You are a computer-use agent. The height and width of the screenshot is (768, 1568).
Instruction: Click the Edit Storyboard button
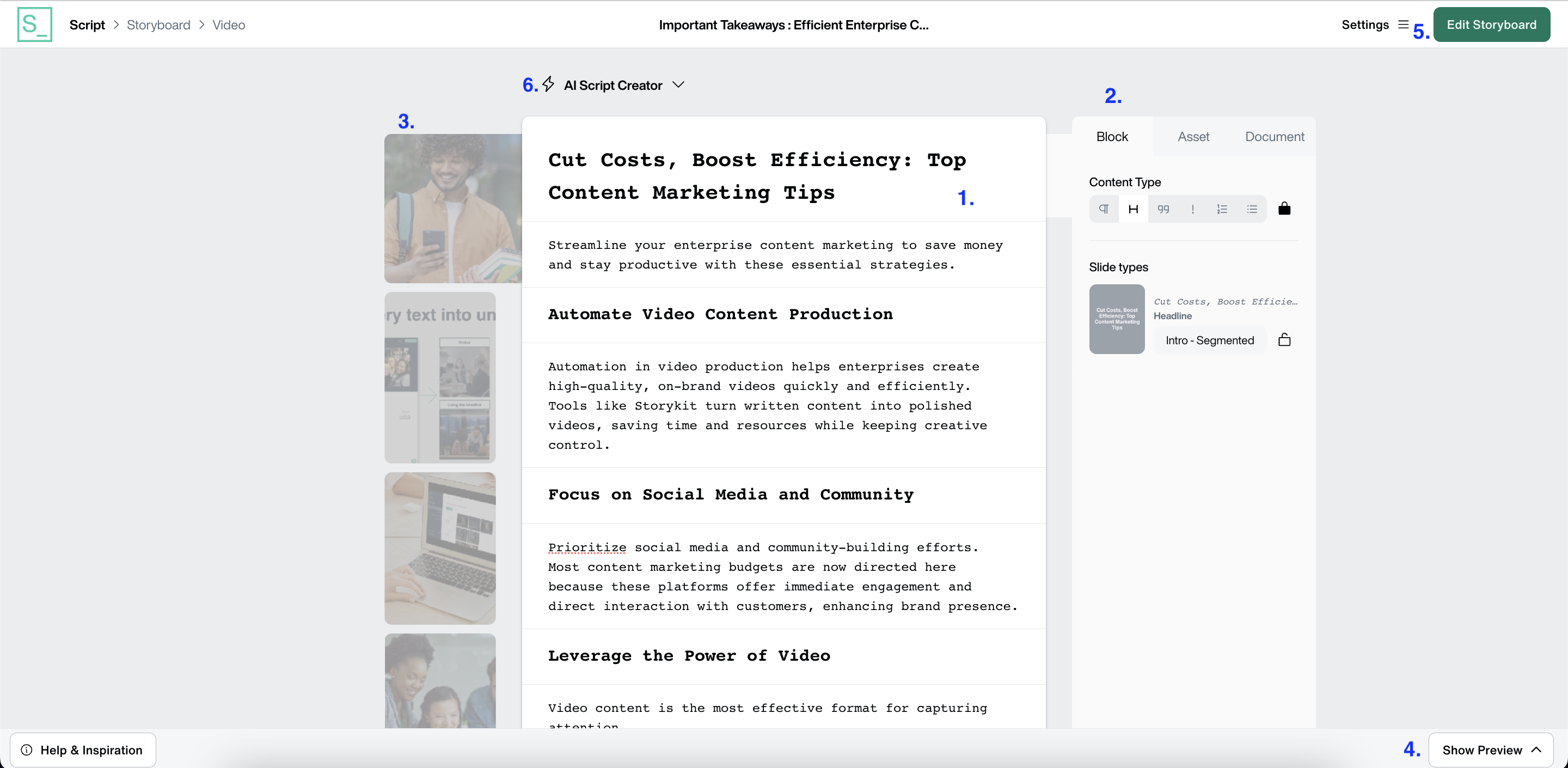(x=1491, y=25)
